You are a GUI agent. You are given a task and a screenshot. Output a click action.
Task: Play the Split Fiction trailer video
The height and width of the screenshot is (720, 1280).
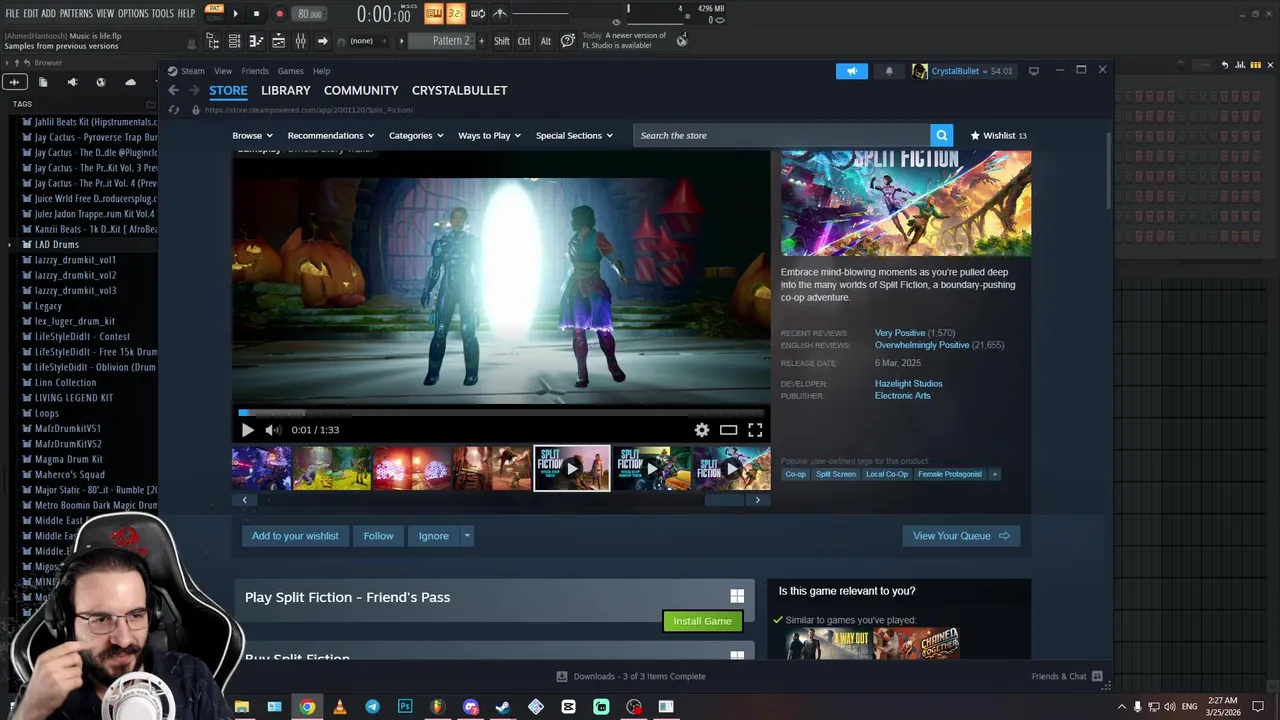[248, 430]
